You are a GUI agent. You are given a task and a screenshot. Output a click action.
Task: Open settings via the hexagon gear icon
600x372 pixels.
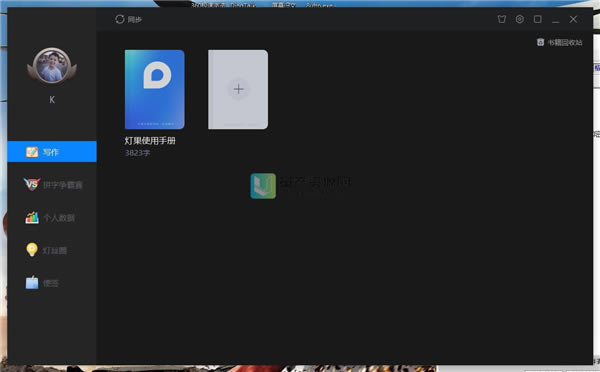pyautogui.click(x=520, y=19)
